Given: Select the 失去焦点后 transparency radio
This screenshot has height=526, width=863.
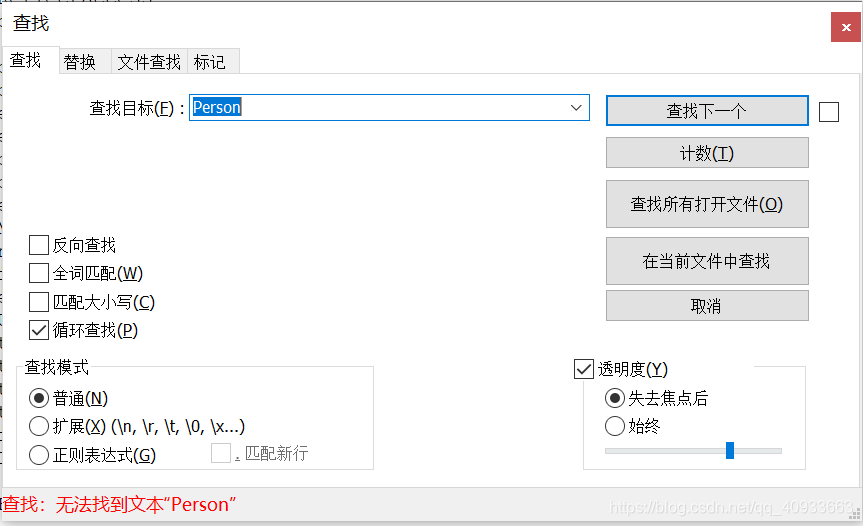Looking at the screenshot, I should [615, 398].
